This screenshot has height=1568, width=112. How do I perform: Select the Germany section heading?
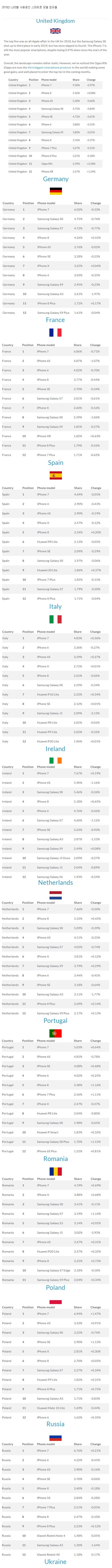tap(56, 179)
